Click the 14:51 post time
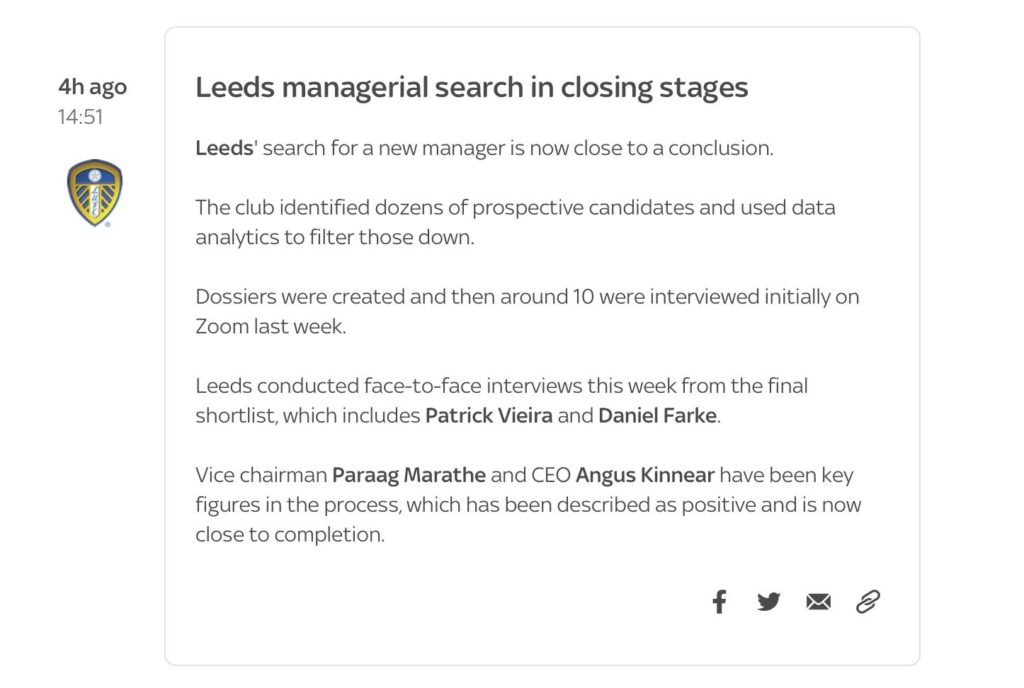Viewport: 1024px width, 688px height. [80, 117]
